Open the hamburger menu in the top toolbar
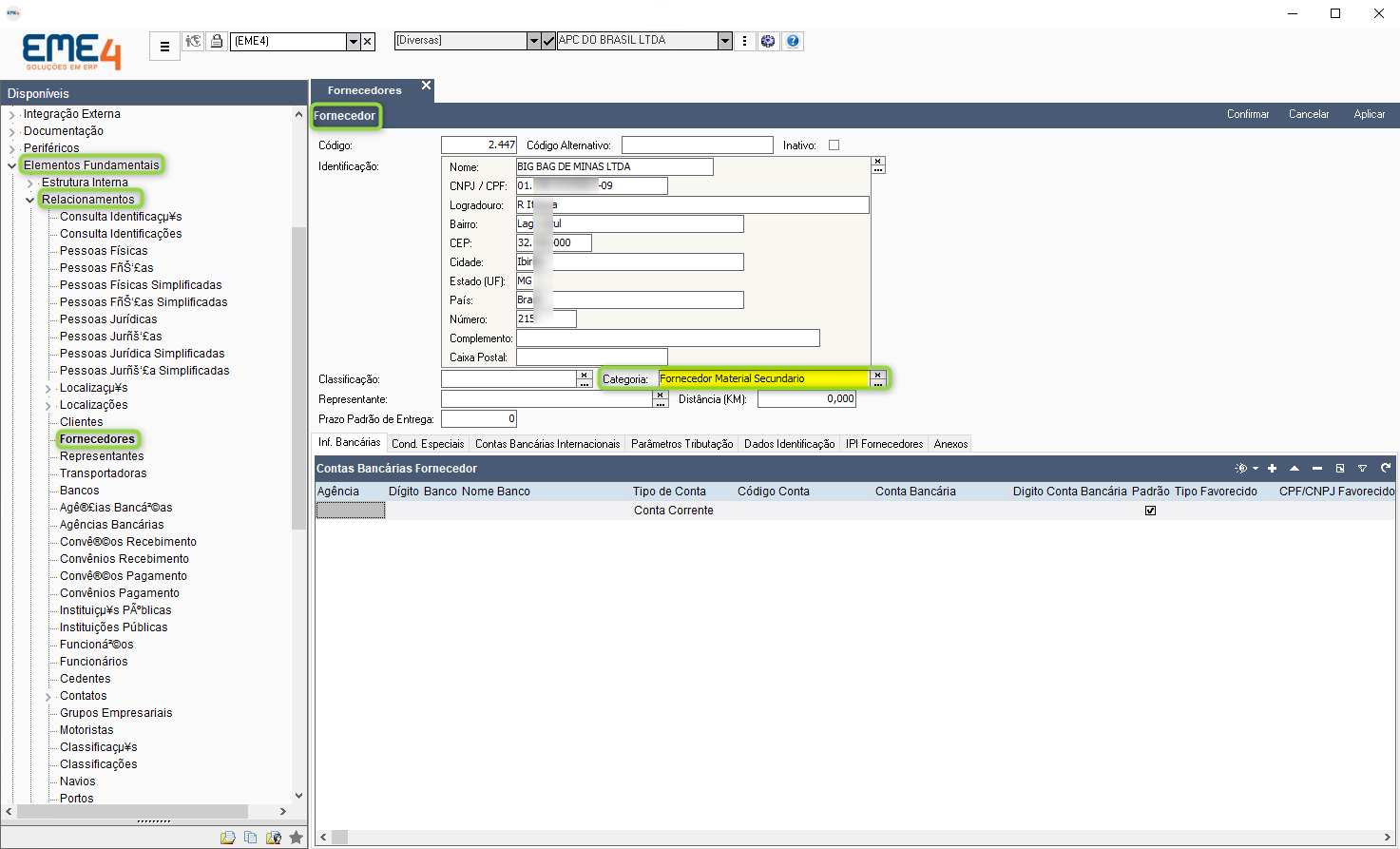 point(164,46)
